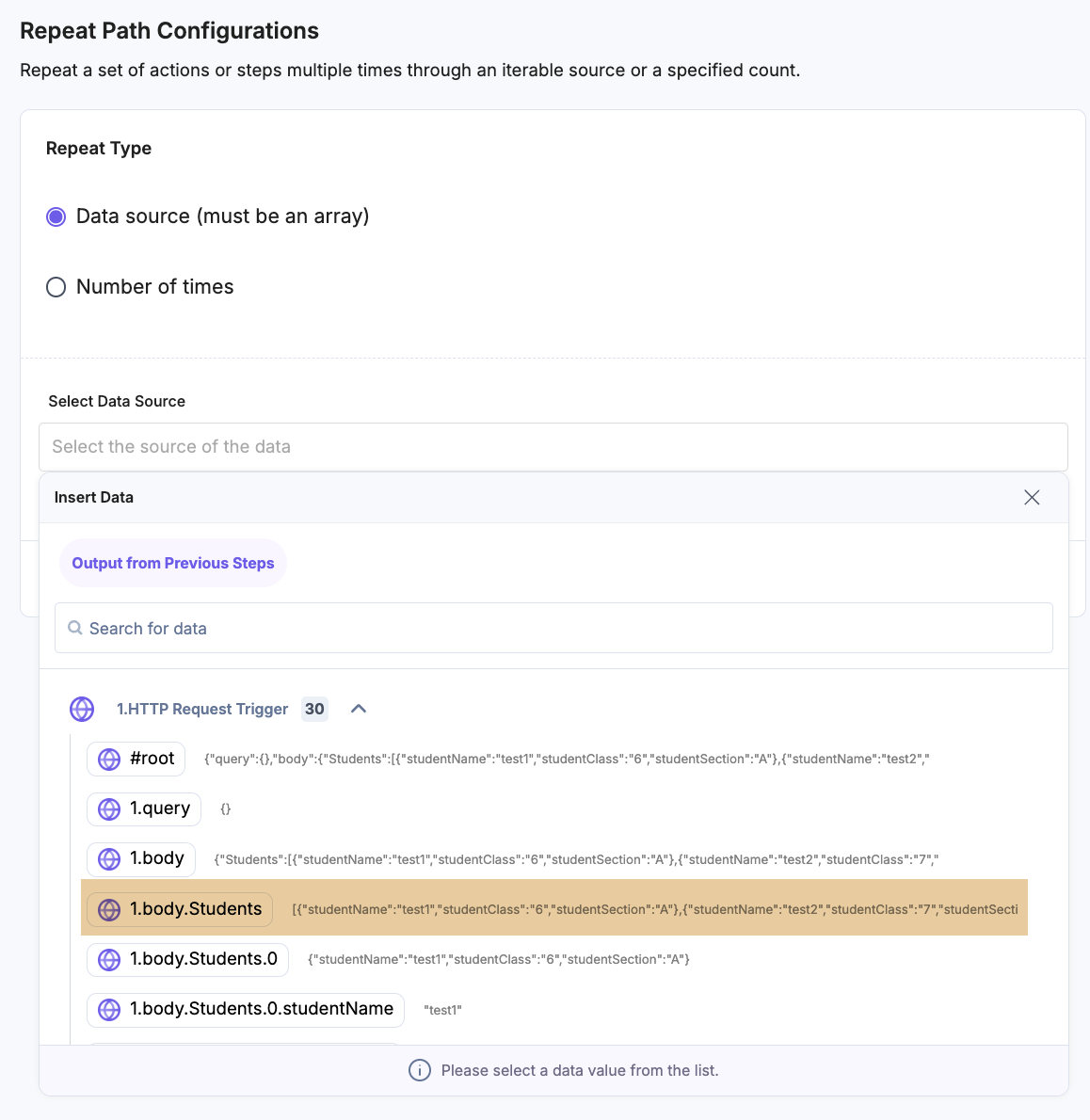Click the 1.query empty {} value
The height and width of the screenshot is (1120, 1090).
226,809
